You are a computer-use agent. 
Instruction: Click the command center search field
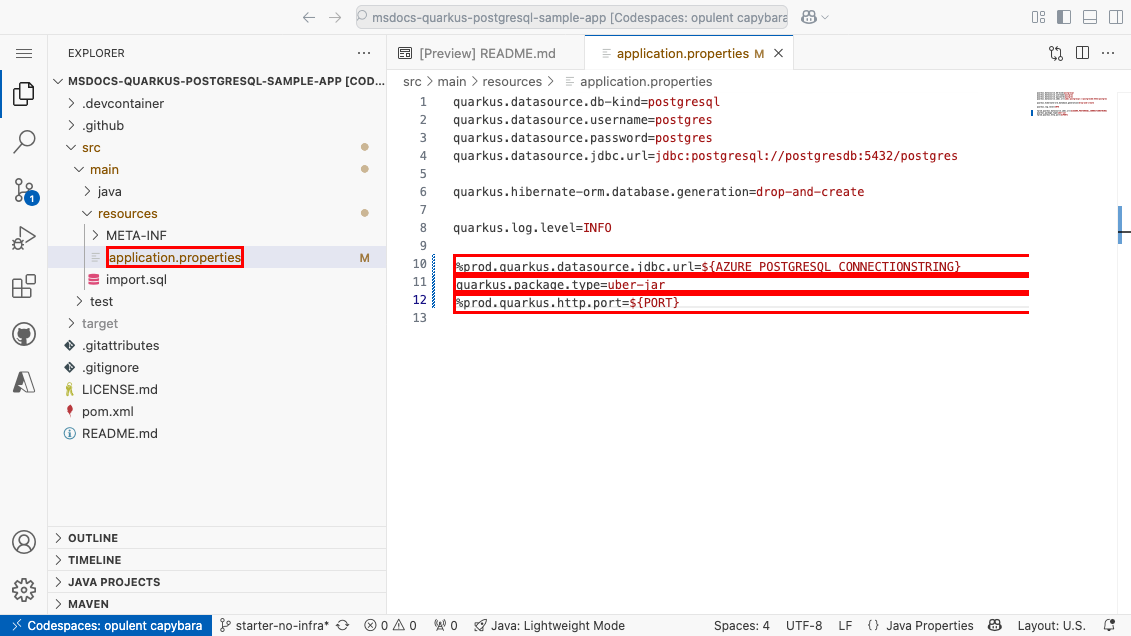(x=572, y=17)
